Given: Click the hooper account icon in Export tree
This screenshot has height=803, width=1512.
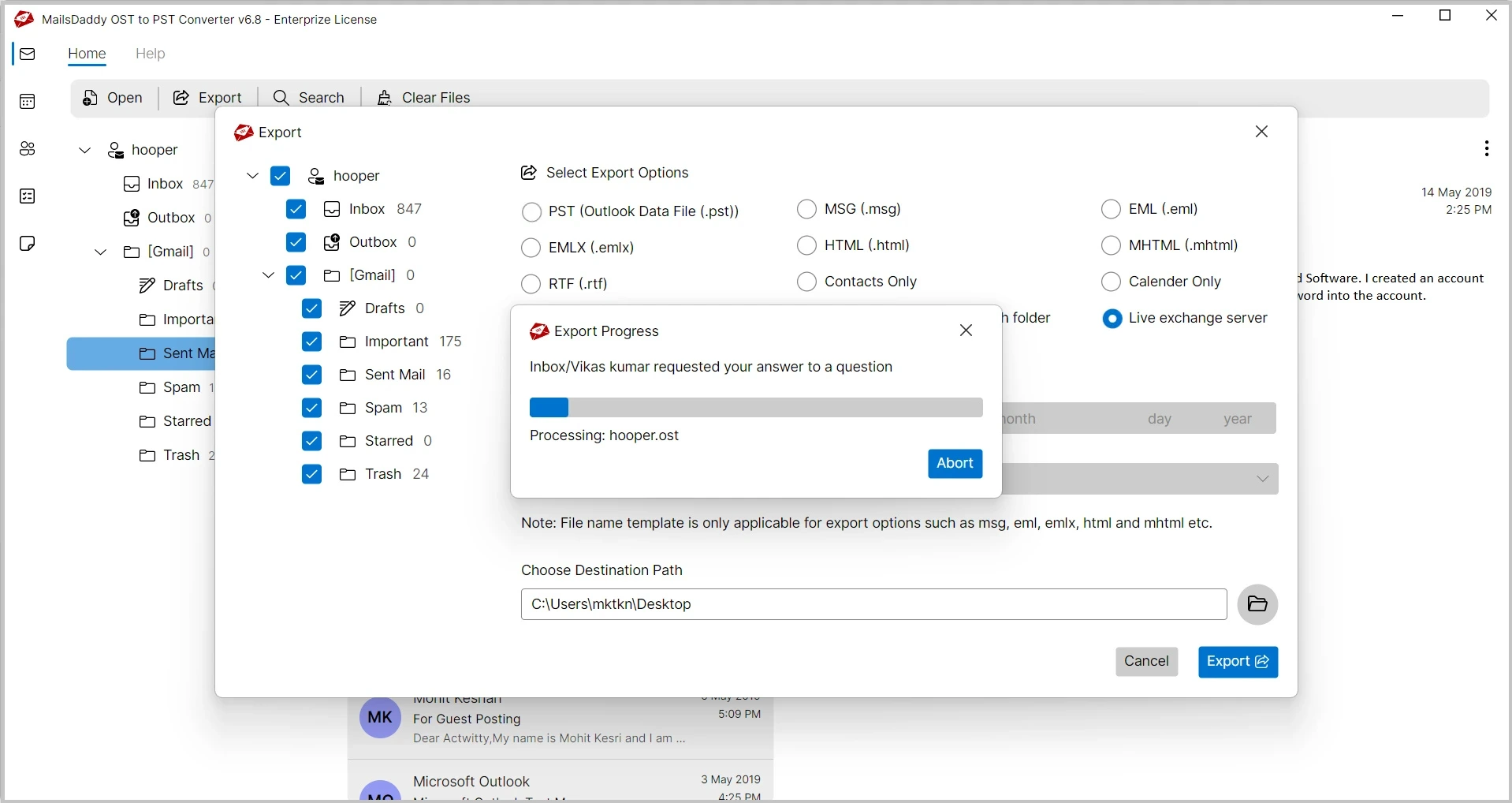Looking at the screenshot, I should point(316,176).
